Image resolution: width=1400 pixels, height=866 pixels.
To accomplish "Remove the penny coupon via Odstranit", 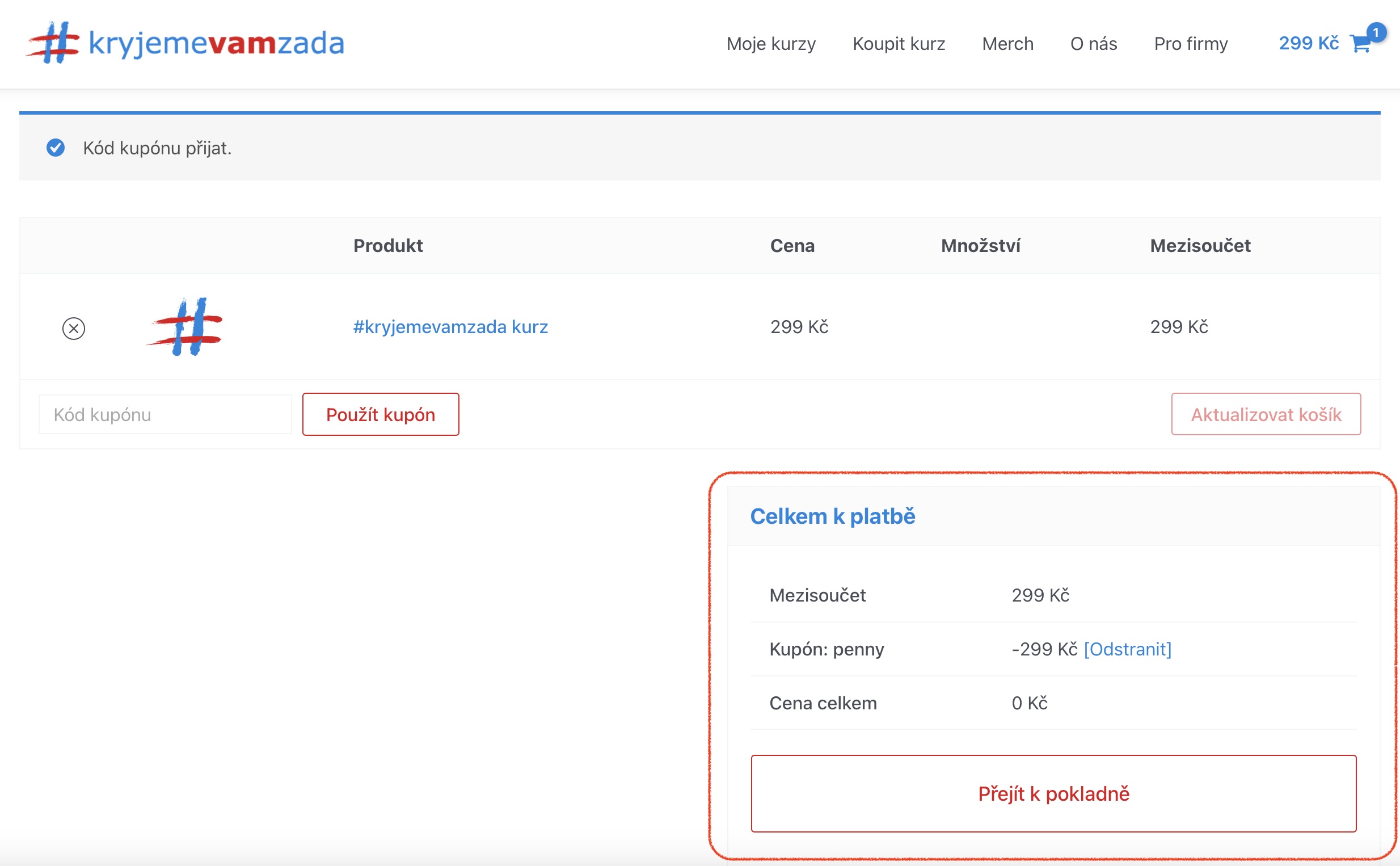I will (x=1127, y=649).
